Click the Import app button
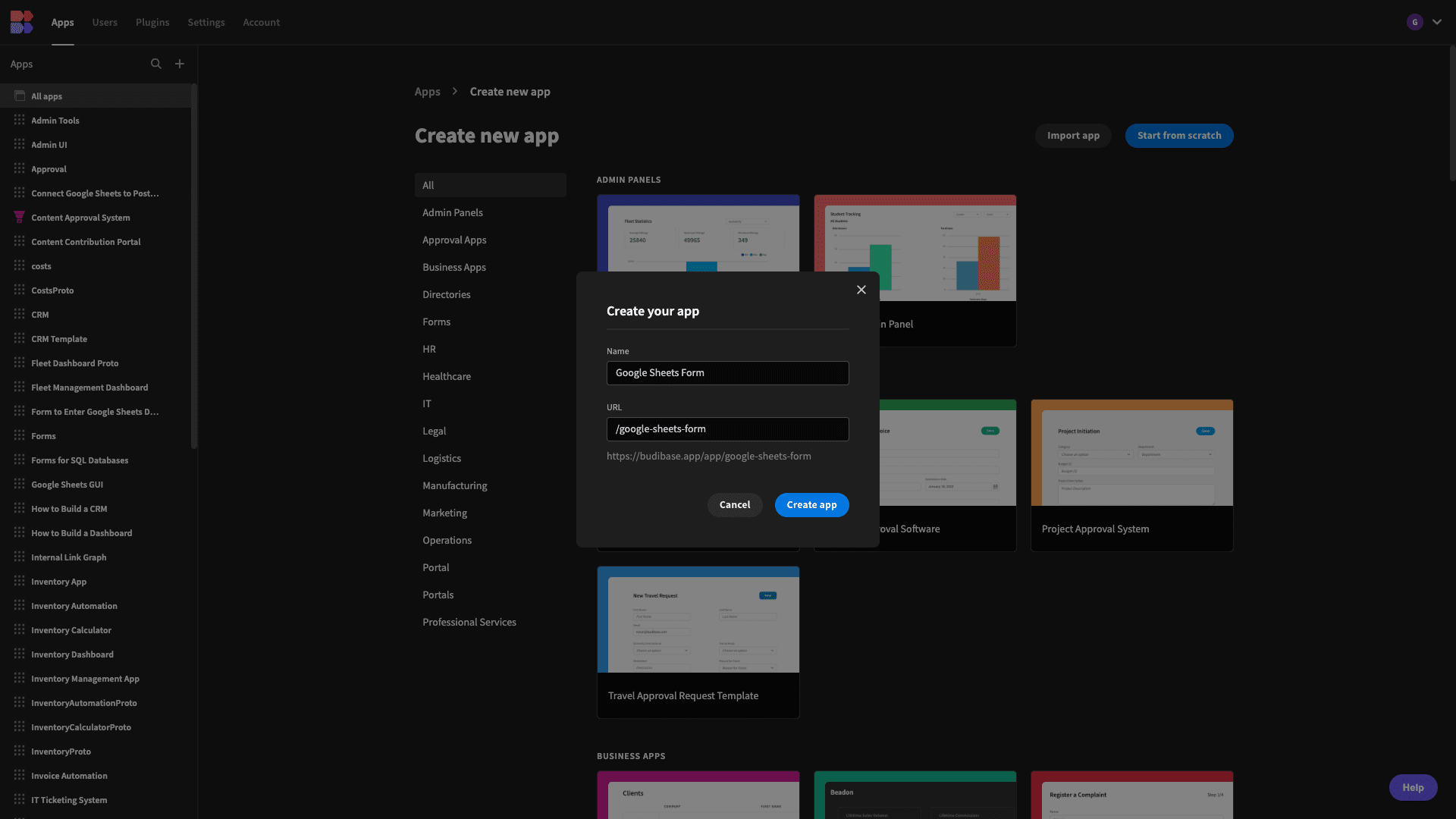The image size is (1456, 819). 1073,135
